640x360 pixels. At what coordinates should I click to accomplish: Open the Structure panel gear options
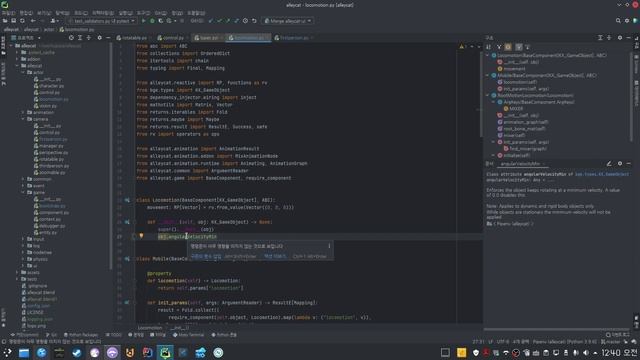(x=620, y=38)
